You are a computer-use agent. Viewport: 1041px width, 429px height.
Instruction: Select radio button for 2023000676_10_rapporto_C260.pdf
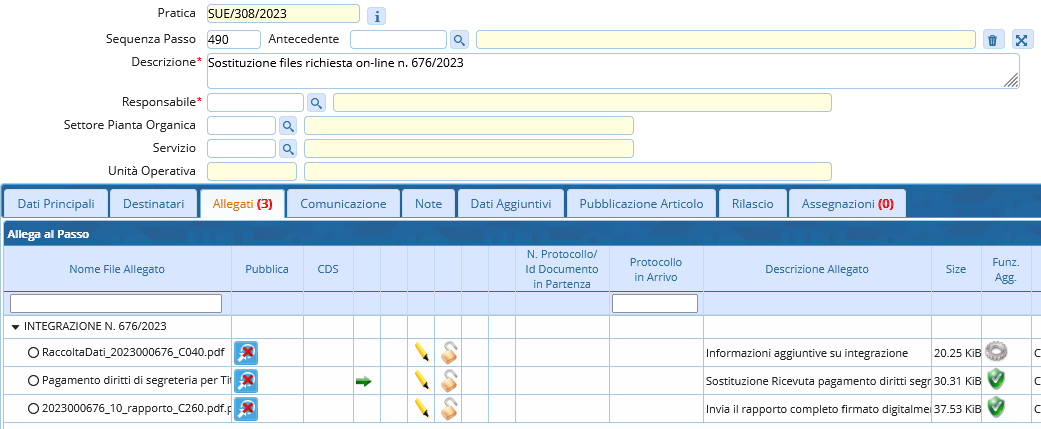point(33,407)
